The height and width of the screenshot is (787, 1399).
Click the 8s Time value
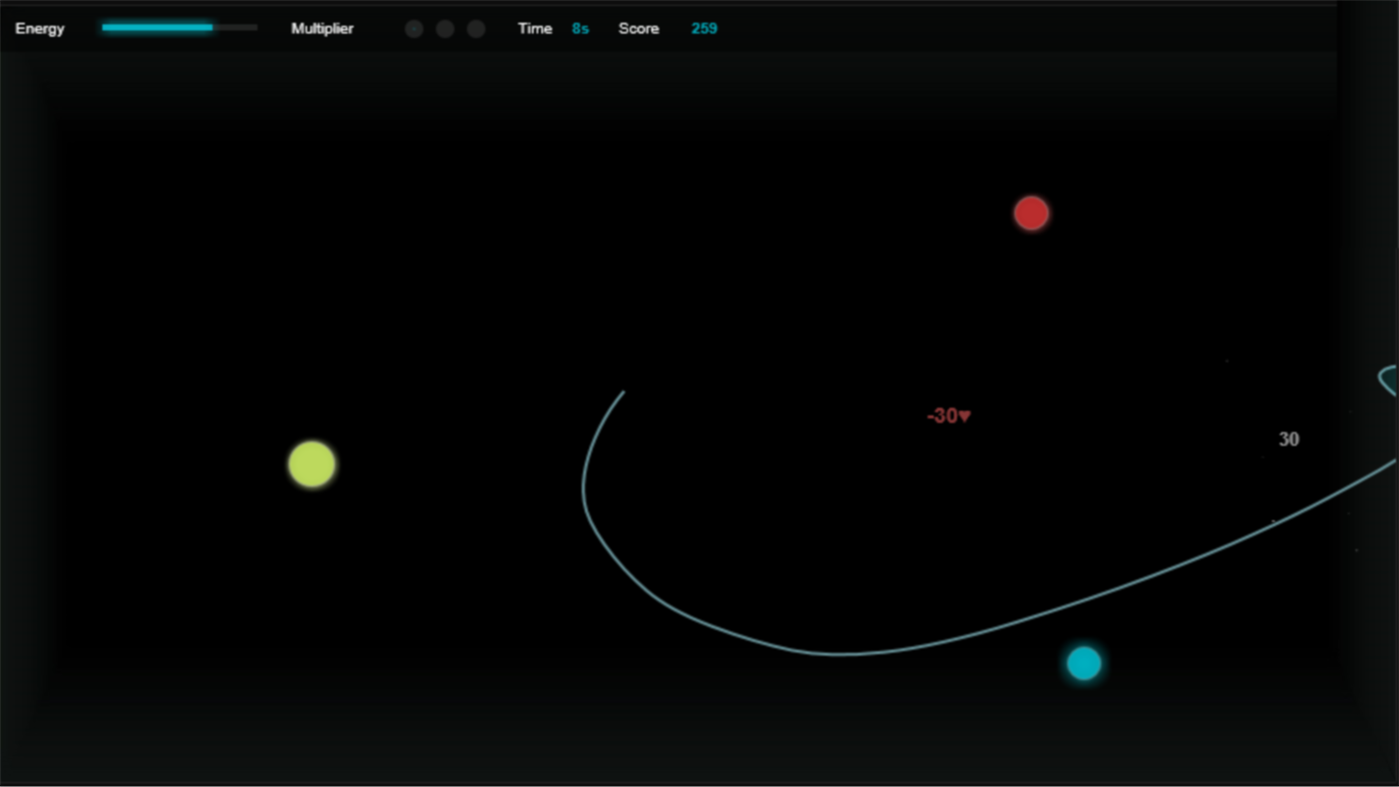point(580,28)
